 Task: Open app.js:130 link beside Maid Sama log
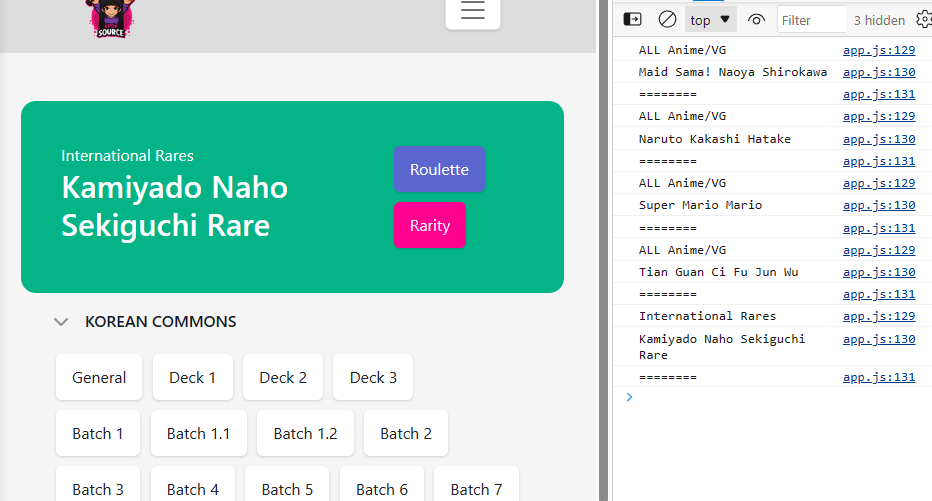click(x=879, y=72)
